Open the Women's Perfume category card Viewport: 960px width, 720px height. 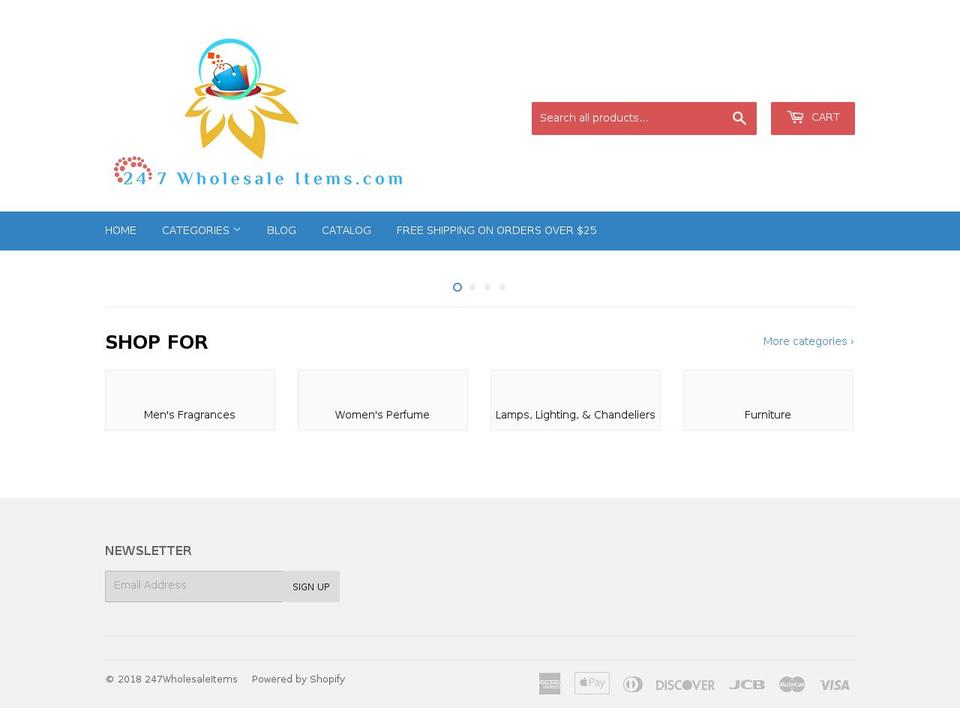click(x=383, y=400)
